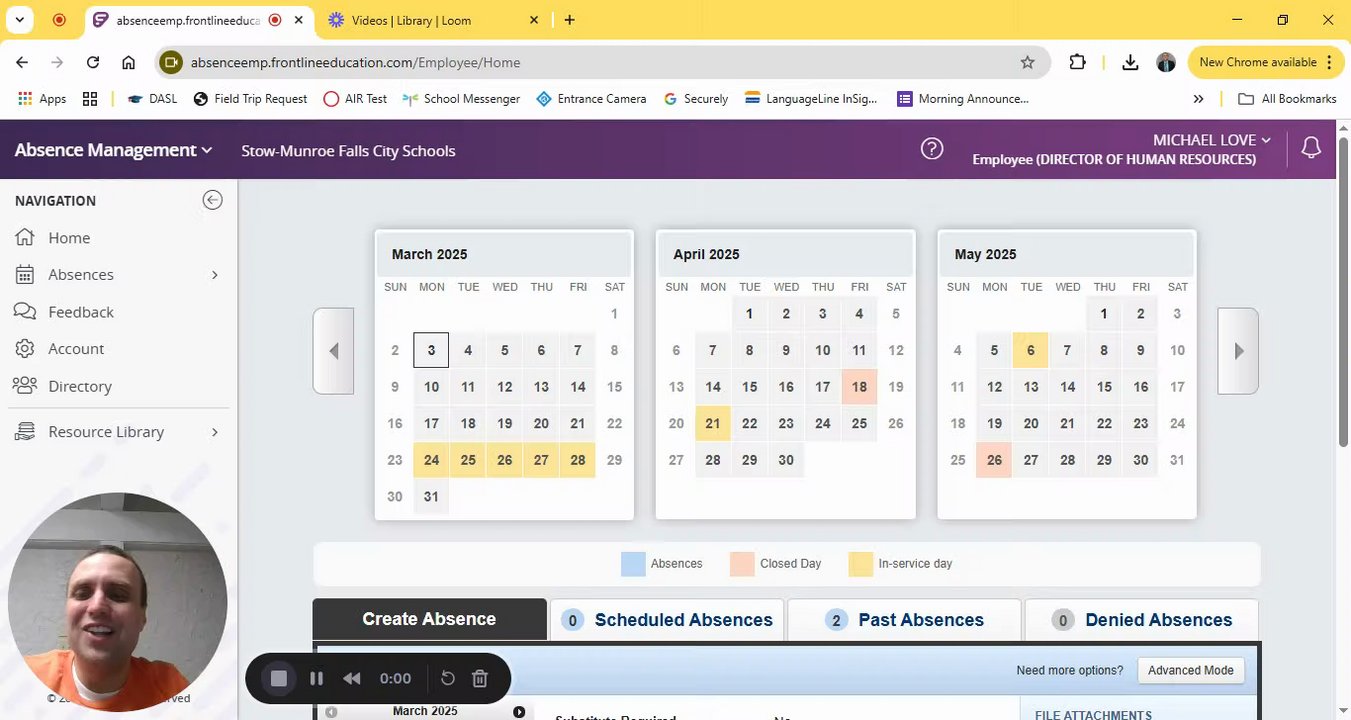The height and width of the screenshot is (720, 1351).
Task: Click the help question mark icon
Action: coord(931,149)
